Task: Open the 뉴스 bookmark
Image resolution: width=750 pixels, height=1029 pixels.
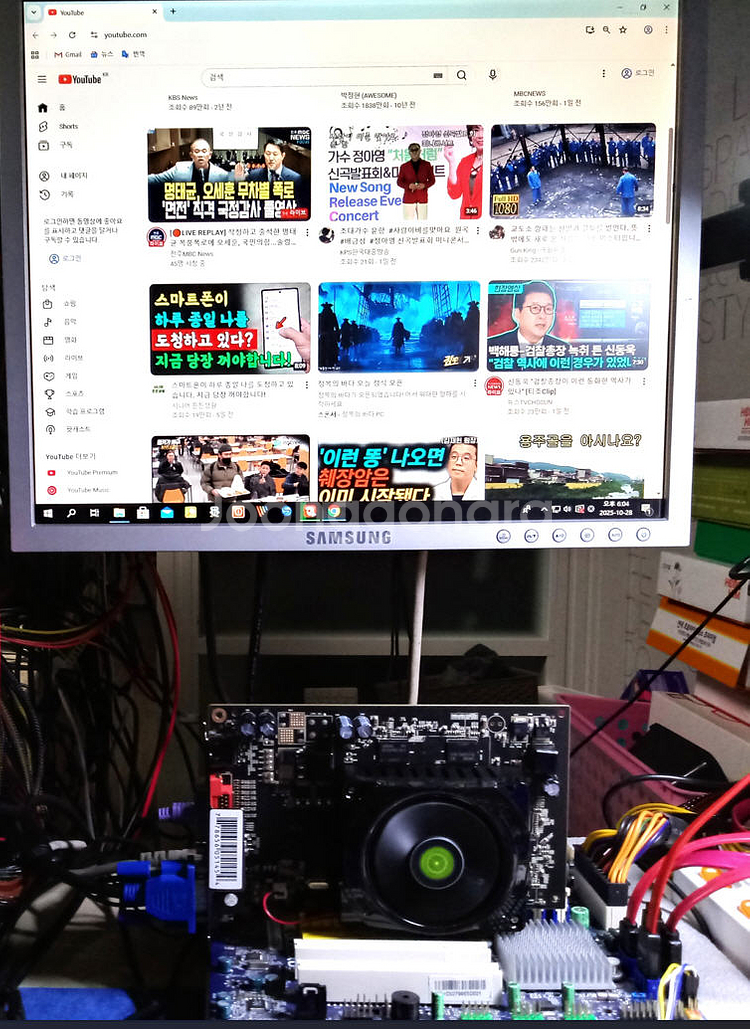Action: pyautogui.click(x=102, y=54)
